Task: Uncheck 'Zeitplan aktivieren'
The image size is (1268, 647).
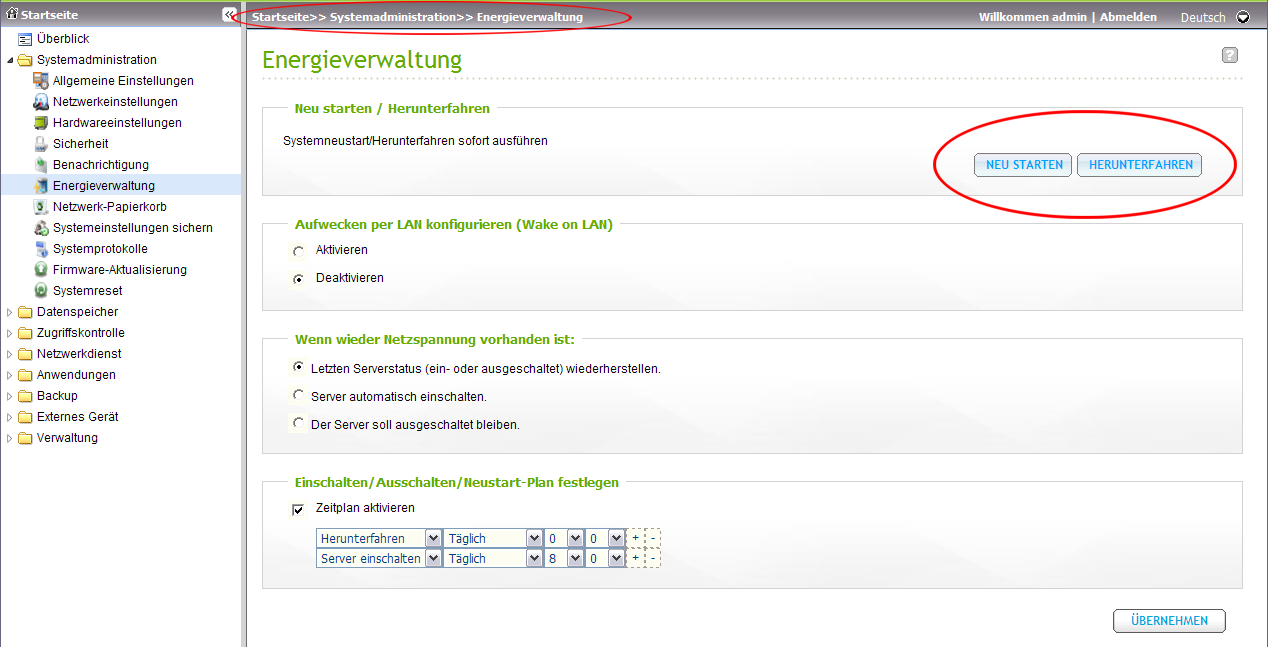Action: click(298, 510)
